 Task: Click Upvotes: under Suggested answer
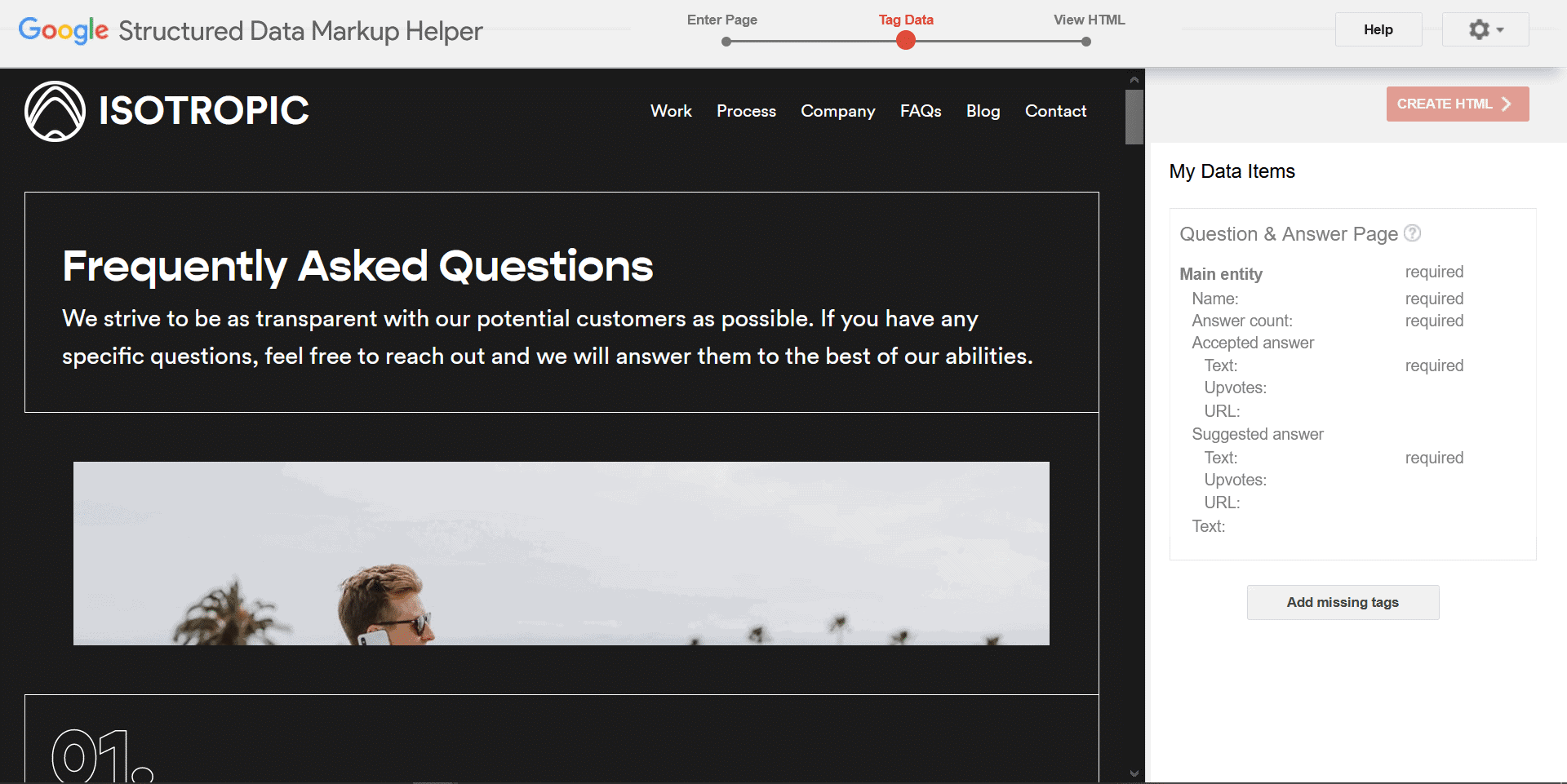click(x=1236, y=480)
